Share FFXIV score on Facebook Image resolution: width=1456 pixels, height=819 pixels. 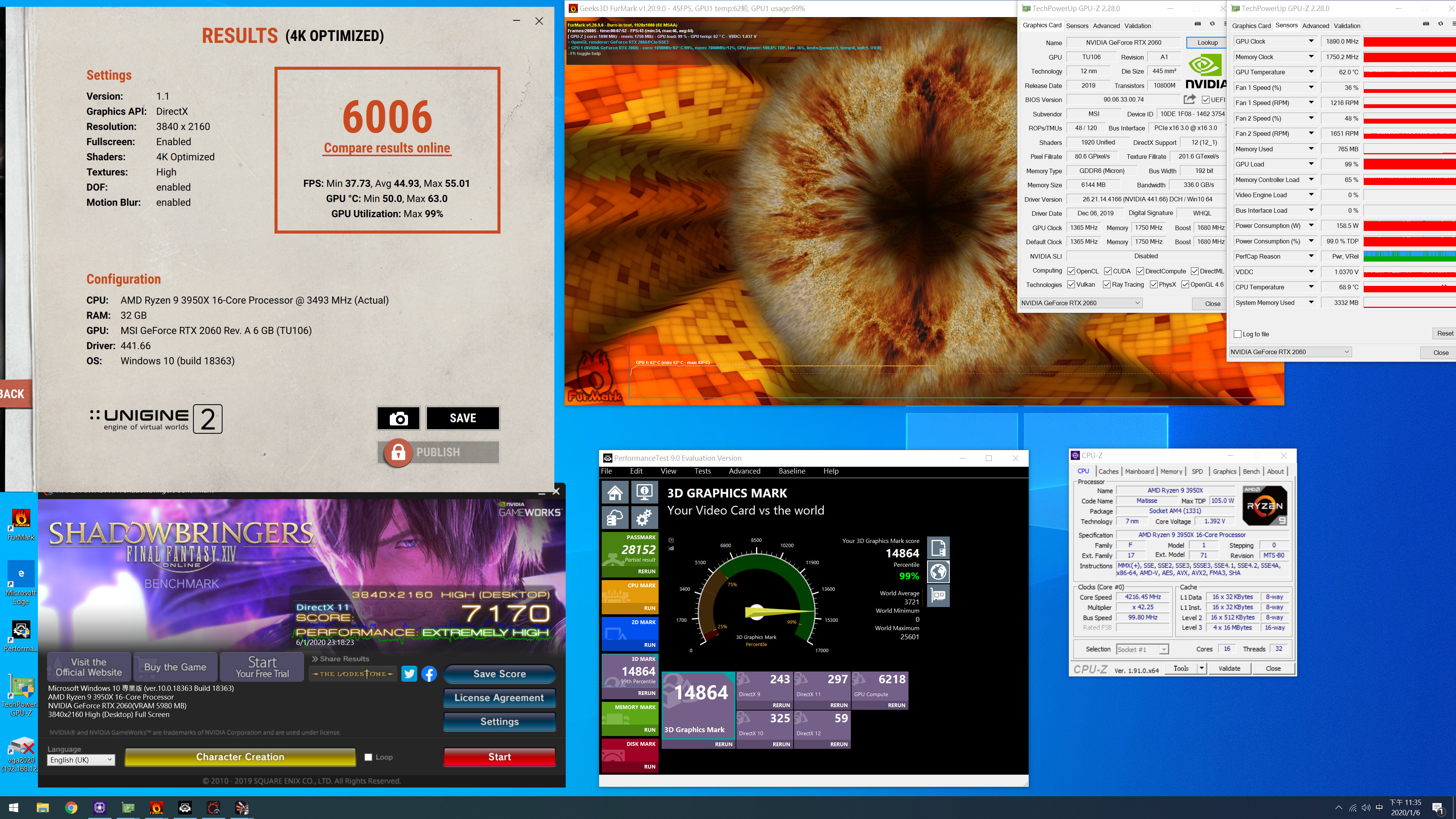[x=429, y=674]
